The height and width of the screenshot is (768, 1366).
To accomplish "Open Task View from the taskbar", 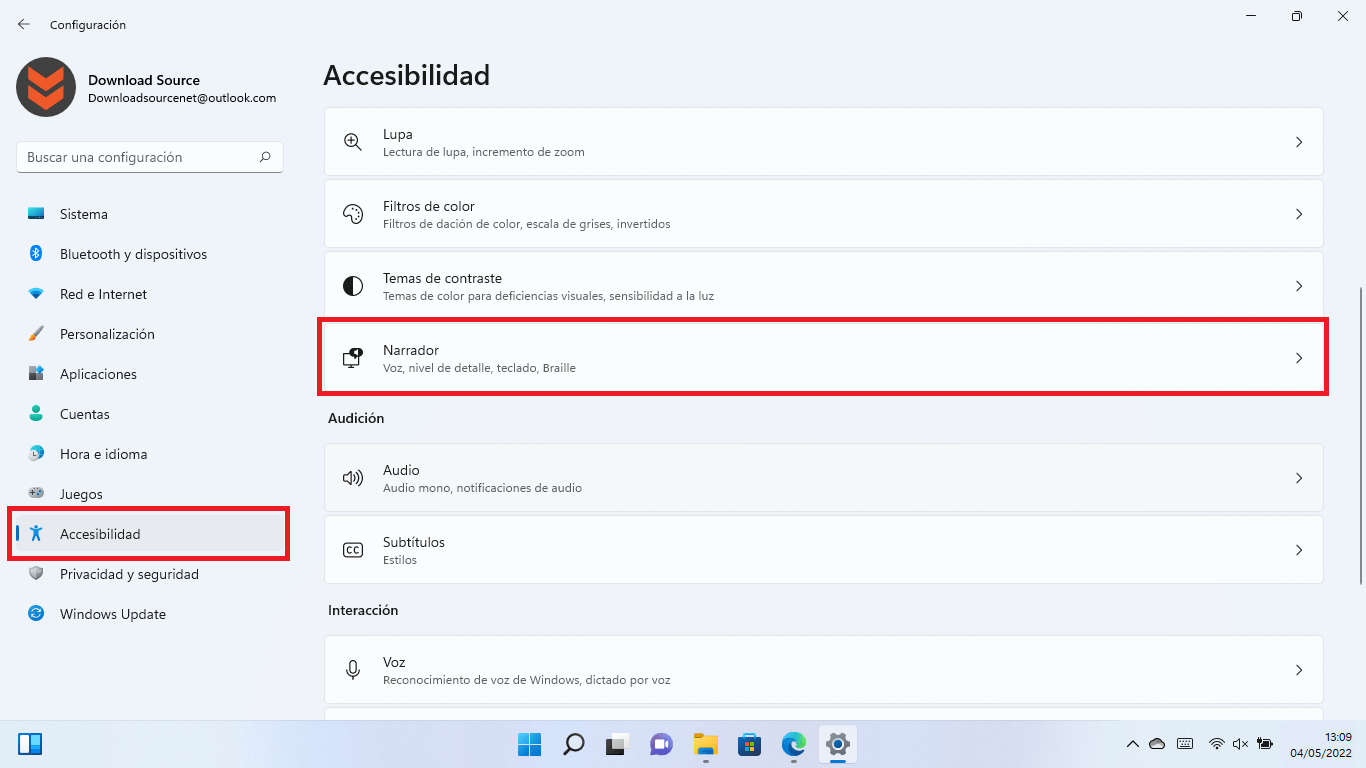I will pyautogui.click(x=617, y=744).
